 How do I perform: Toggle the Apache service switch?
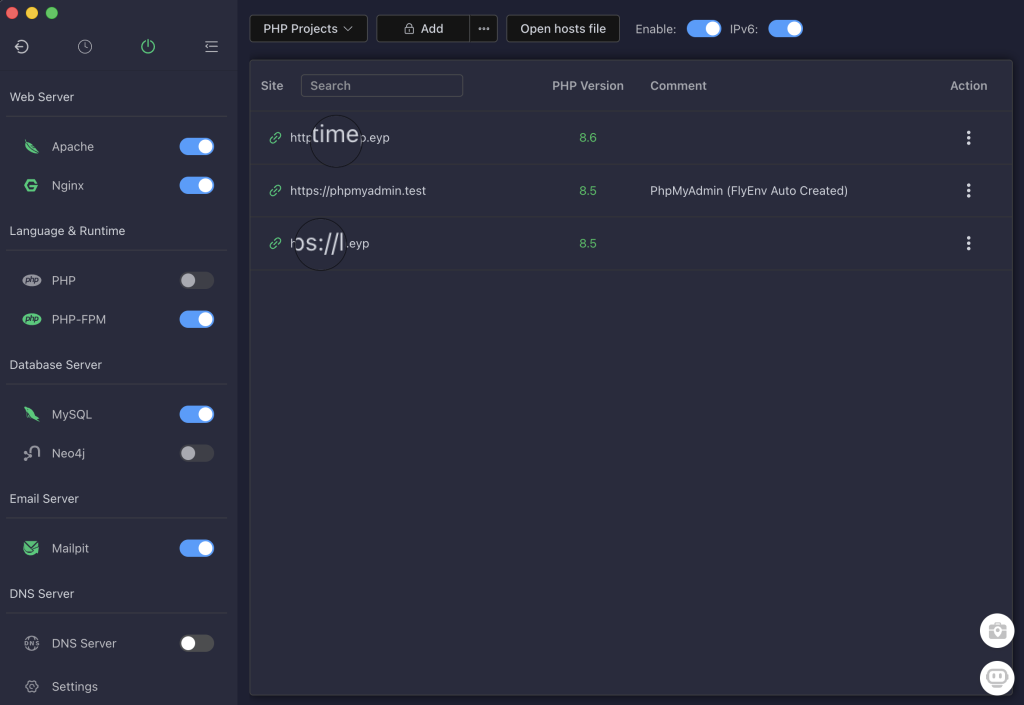pos(197,147)
